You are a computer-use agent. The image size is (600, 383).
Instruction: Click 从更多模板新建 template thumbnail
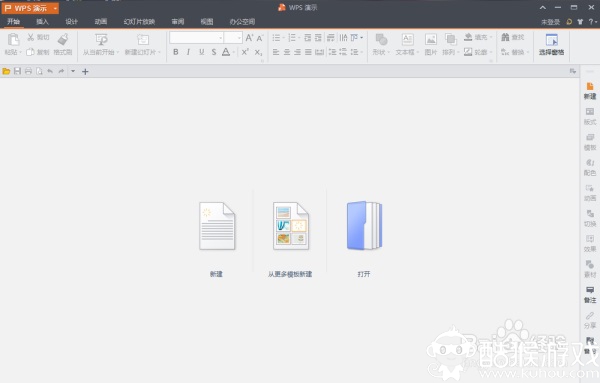(291, 226)
